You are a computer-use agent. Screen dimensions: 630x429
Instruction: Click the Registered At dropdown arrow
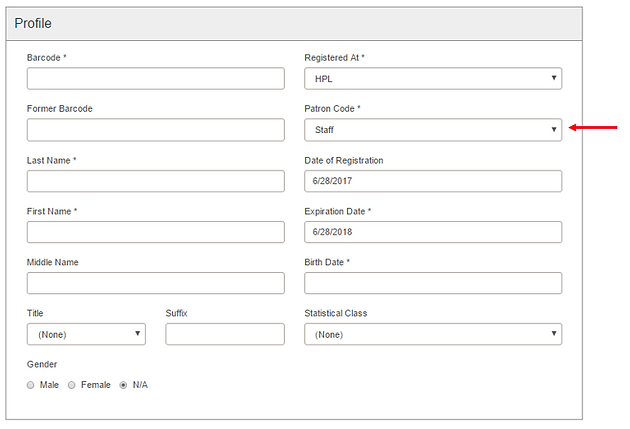[x=554, y=78]
